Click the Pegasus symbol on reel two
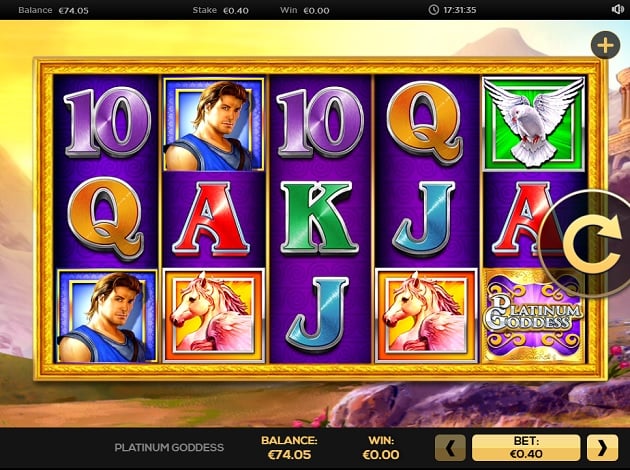The width and height of the screenshot is (630, 470). coord(214,316)
